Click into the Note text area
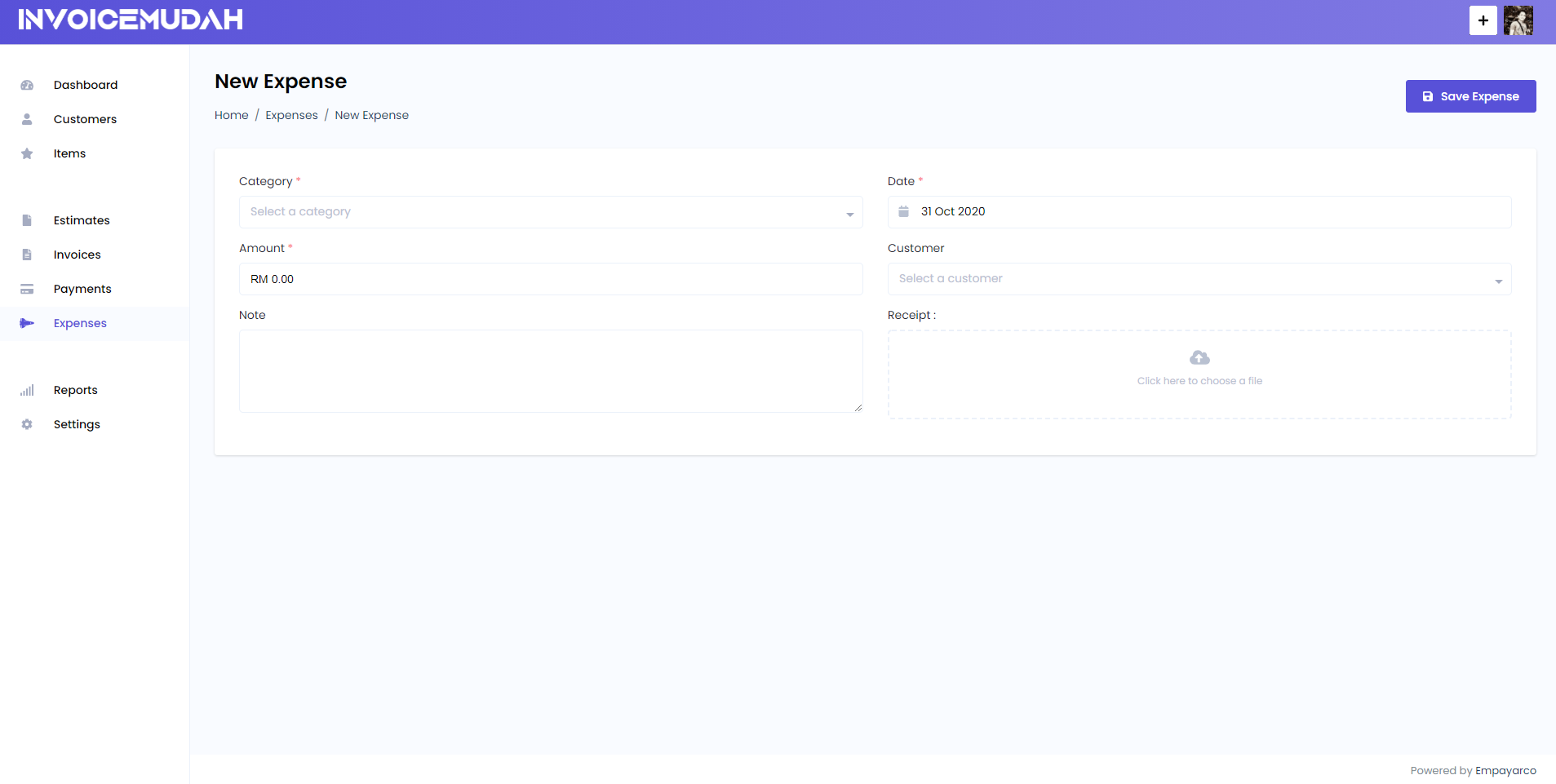 tap(551, 371)
